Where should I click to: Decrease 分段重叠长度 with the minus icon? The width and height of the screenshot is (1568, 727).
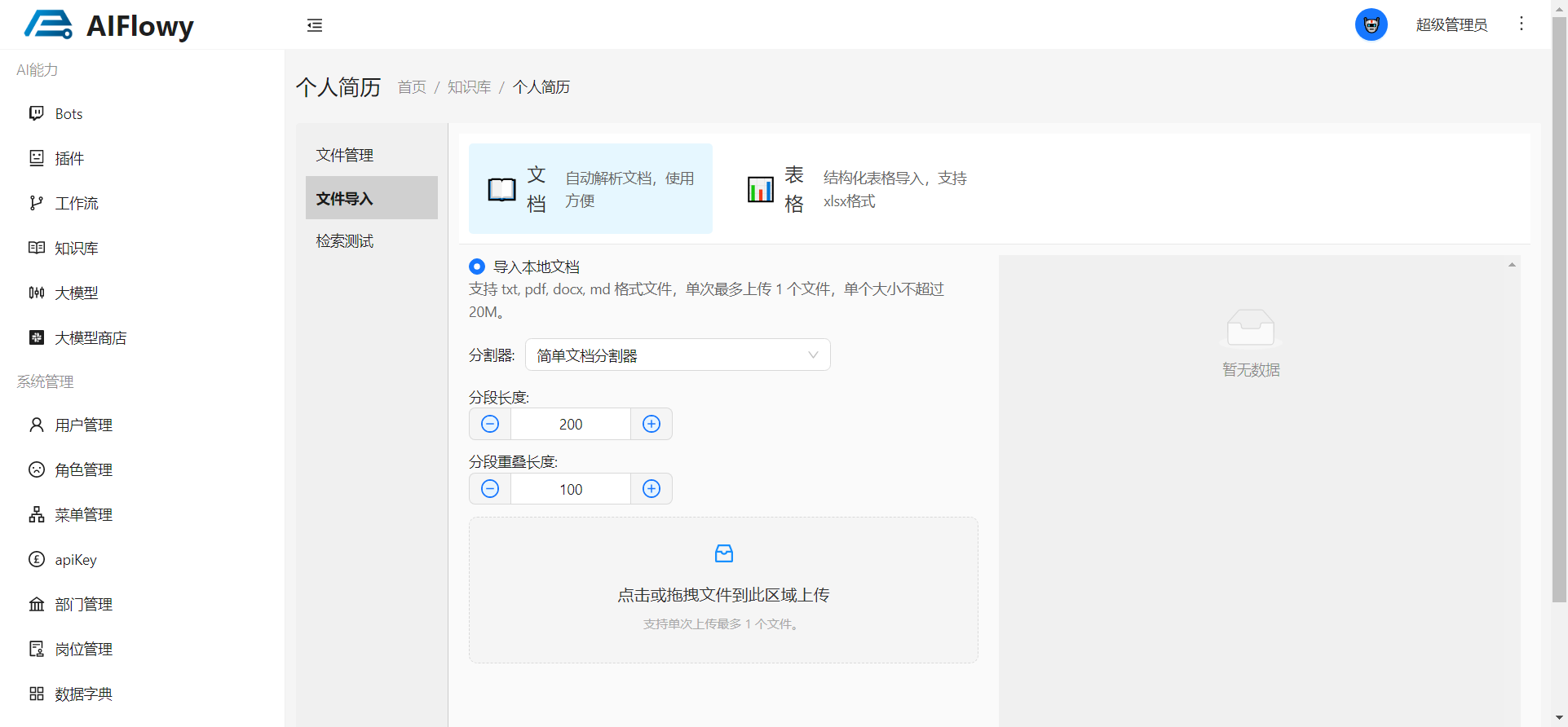pos(490,489)
